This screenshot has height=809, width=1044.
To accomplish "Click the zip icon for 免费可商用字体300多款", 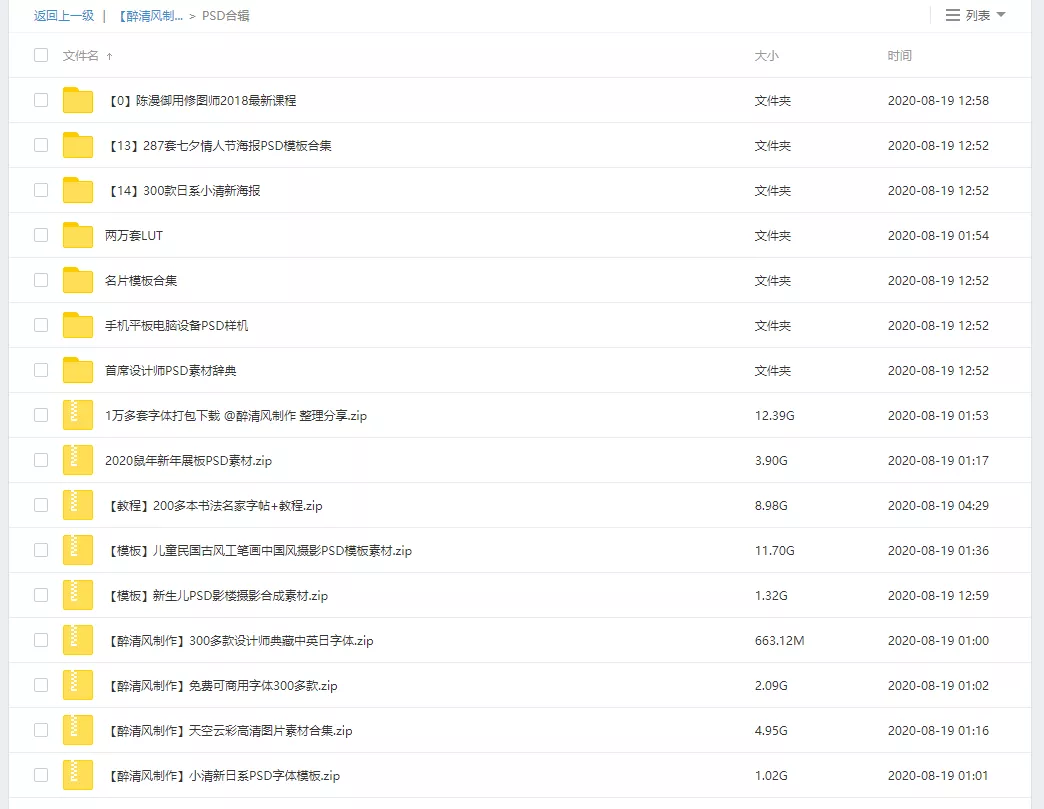I will click(x=78, y=685).
